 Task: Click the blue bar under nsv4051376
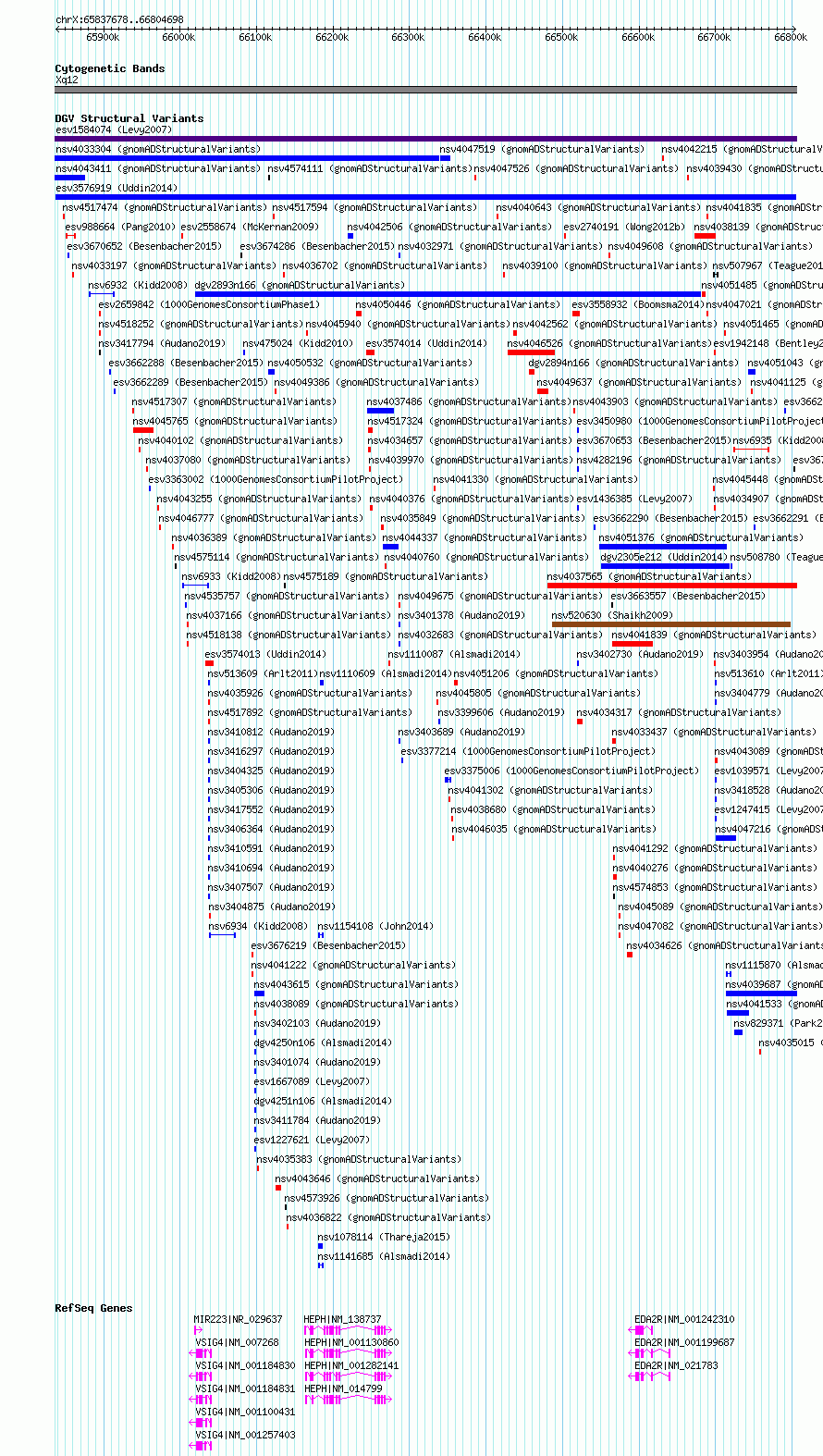pos(662,547)
